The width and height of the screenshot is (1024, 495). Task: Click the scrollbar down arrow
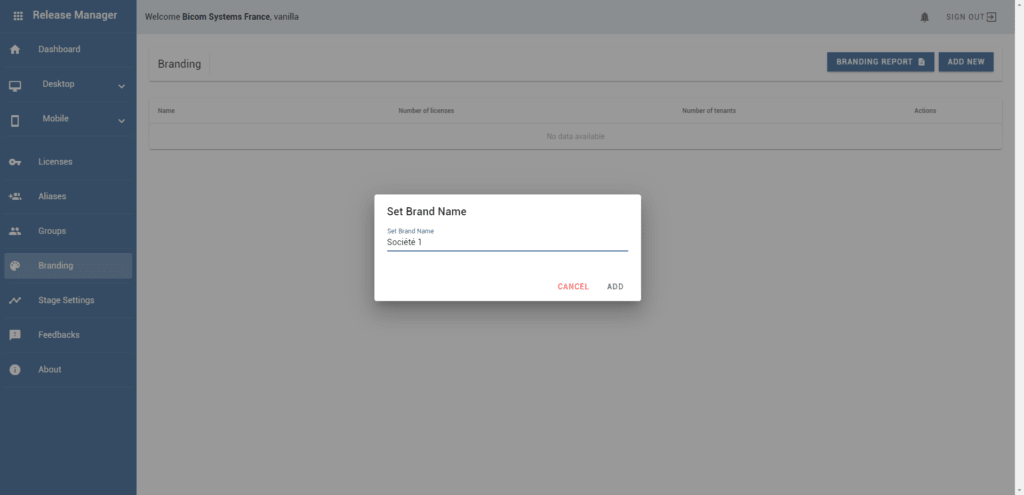click(1019, 490)
